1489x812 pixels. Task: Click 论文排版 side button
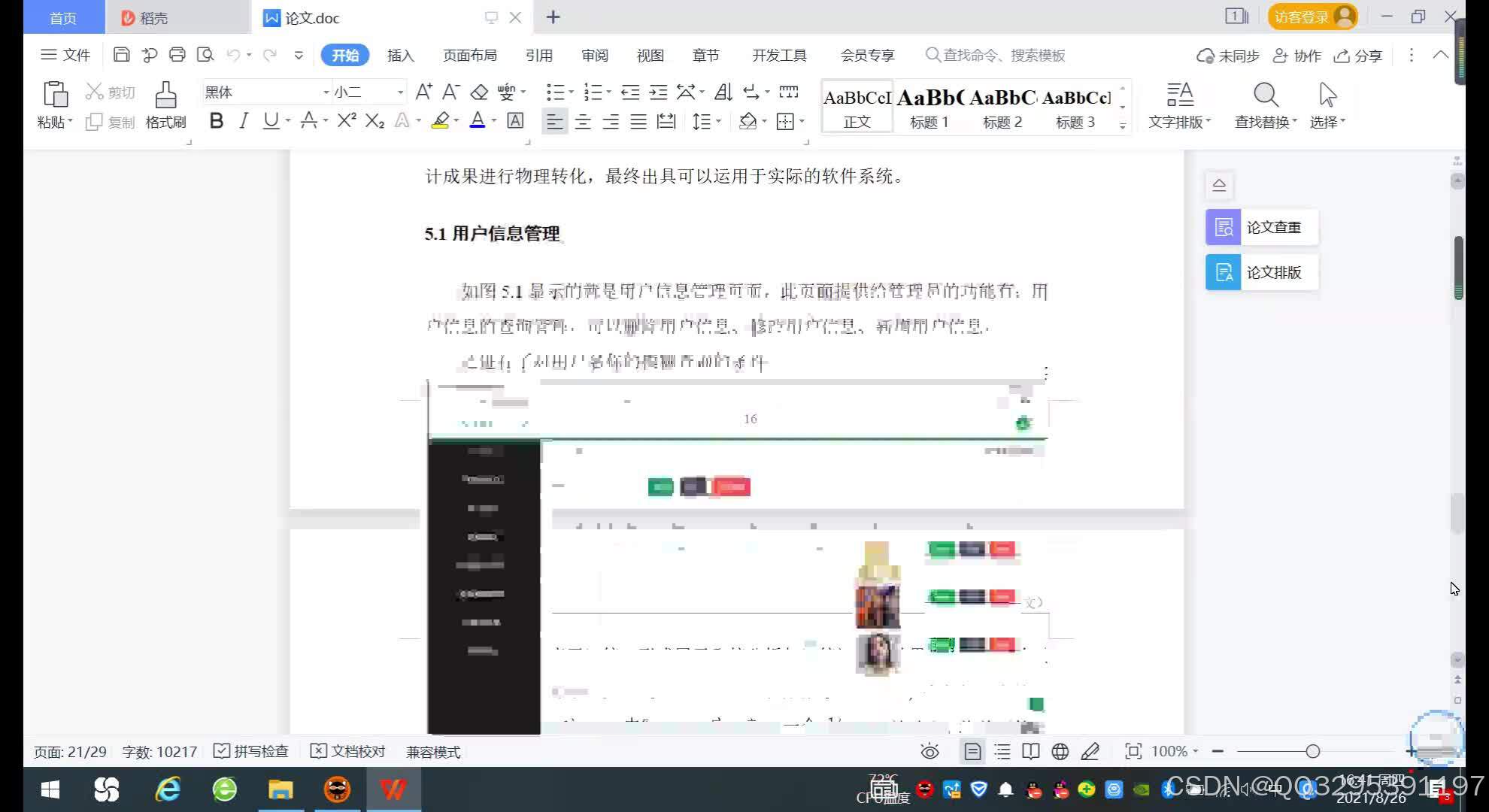click(x=1262, y=272)
